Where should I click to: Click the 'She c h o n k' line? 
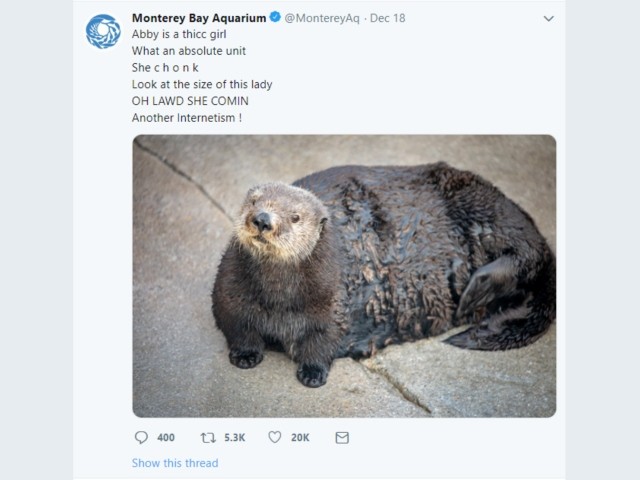click(x=165, y=67)
